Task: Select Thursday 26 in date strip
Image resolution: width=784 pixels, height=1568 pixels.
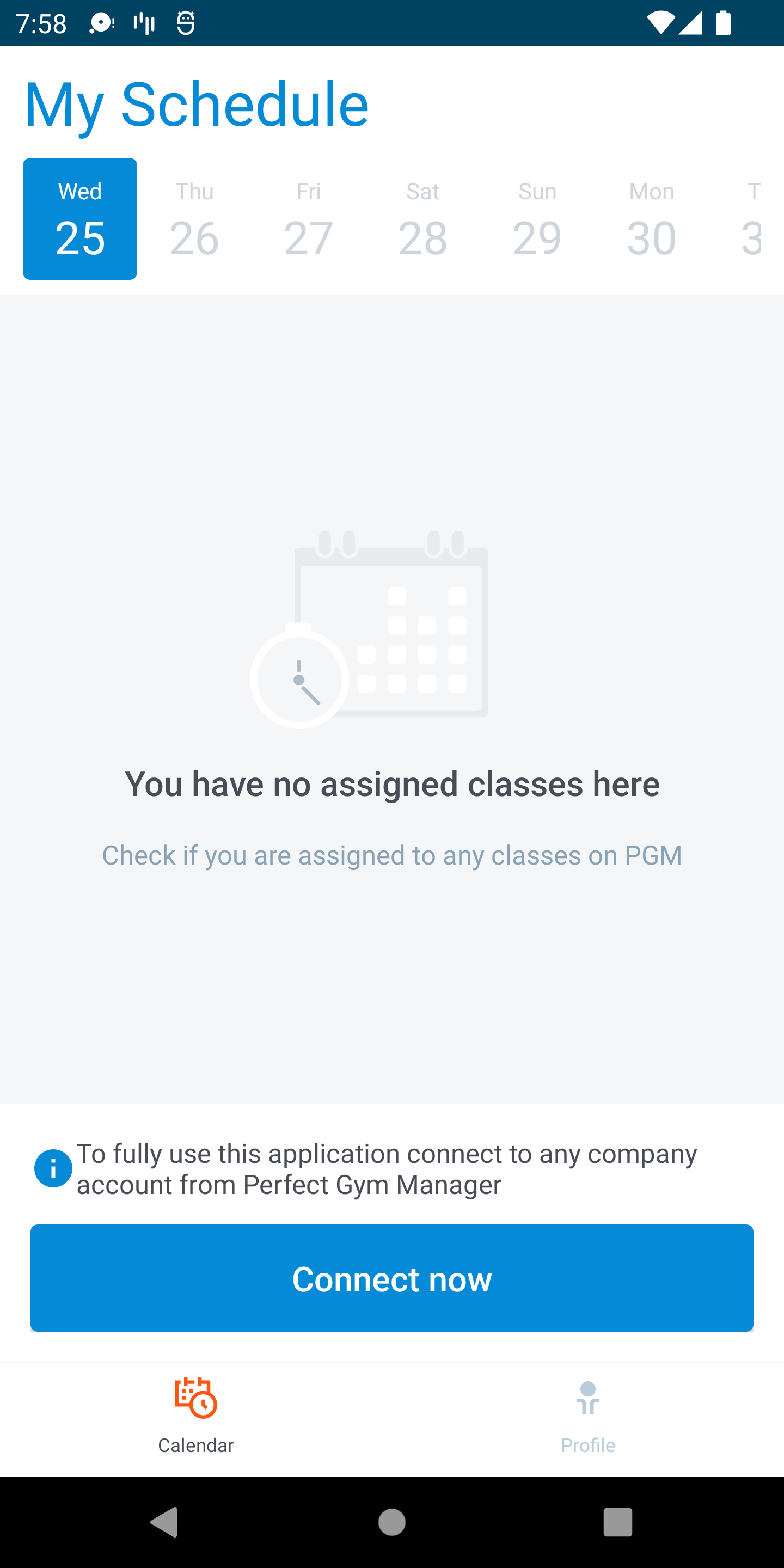Action: (x=194, y=219)
